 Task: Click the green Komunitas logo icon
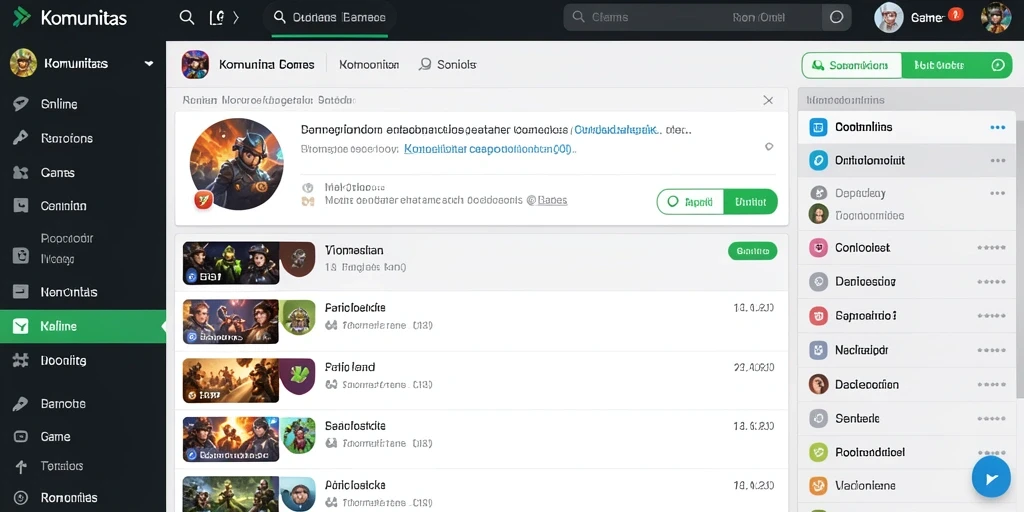pyautogui.click(x=22, y=17)
